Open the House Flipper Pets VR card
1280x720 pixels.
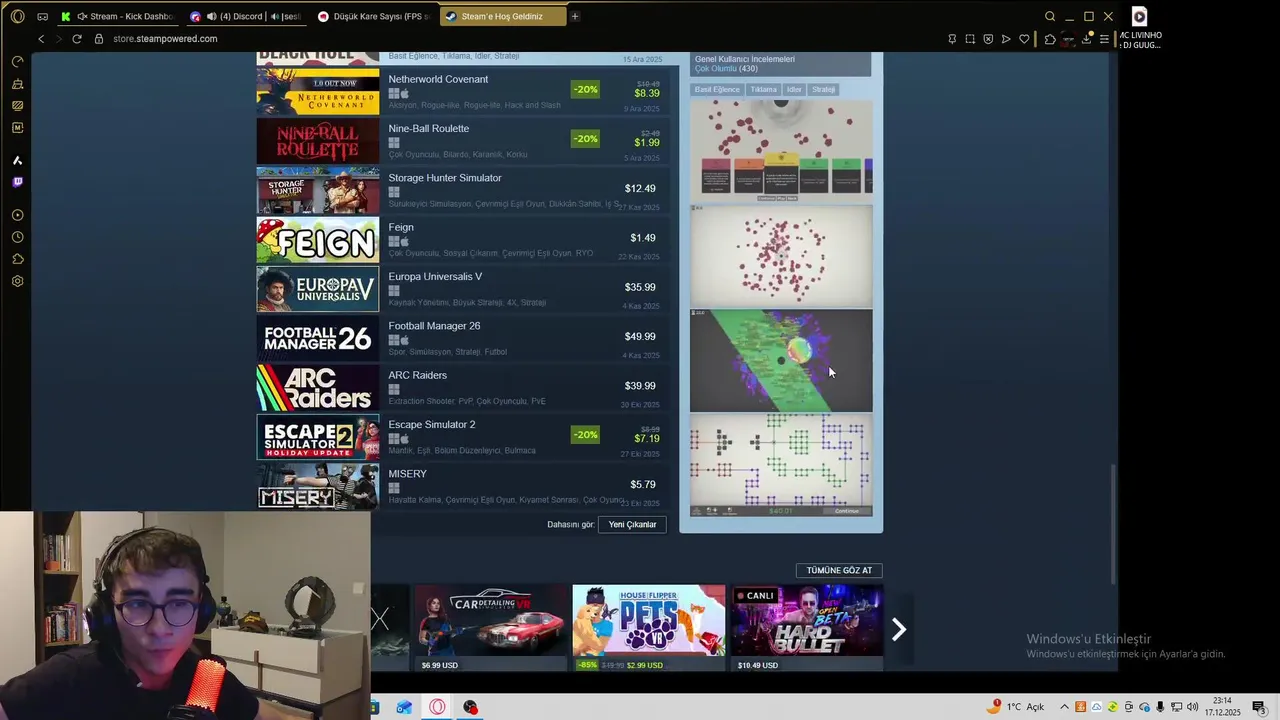pos(649,628)
